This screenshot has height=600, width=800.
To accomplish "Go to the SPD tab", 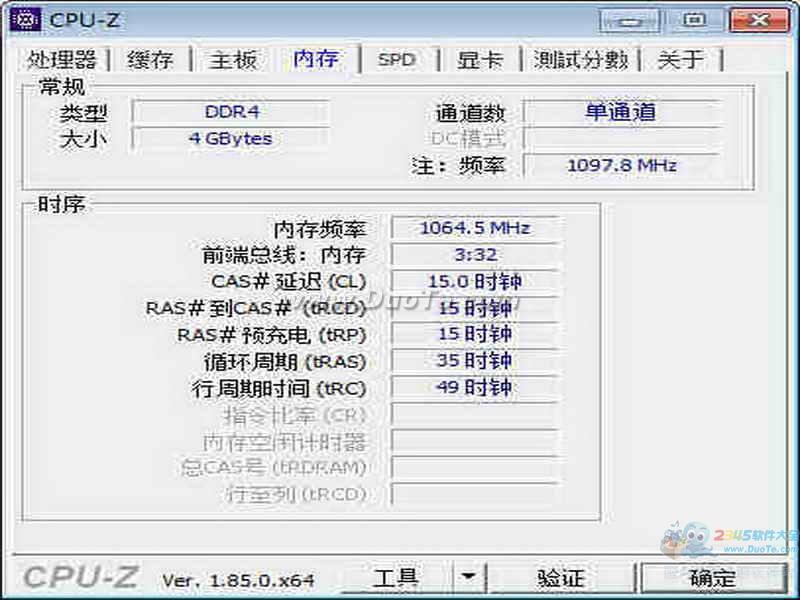I will click(396, 60).
